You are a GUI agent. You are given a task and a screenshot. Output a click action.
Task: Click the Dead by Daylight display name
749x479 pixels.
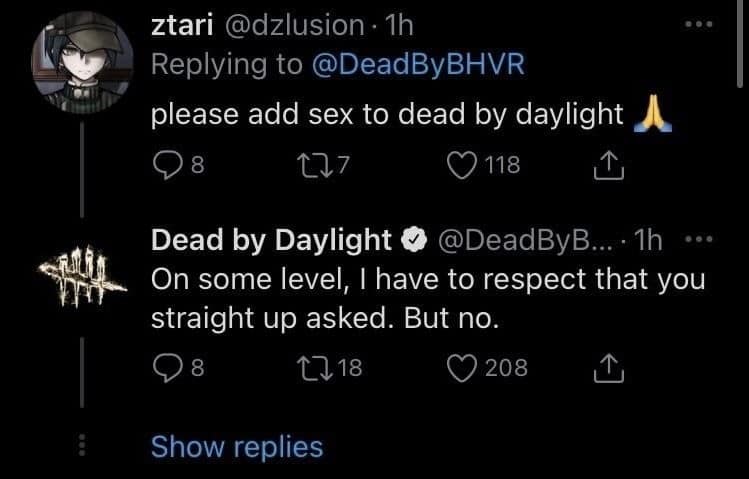(270, 240)
